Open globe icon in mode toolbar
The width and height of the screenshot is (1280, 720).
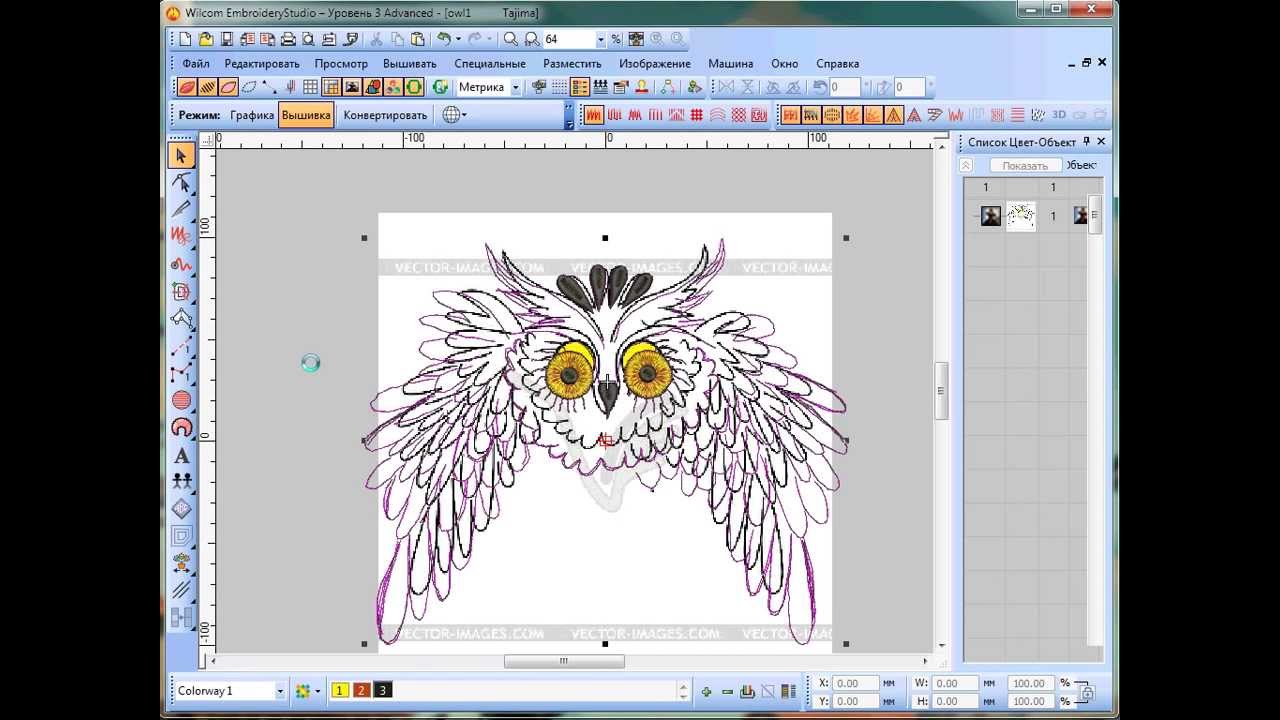click(451, 115)
